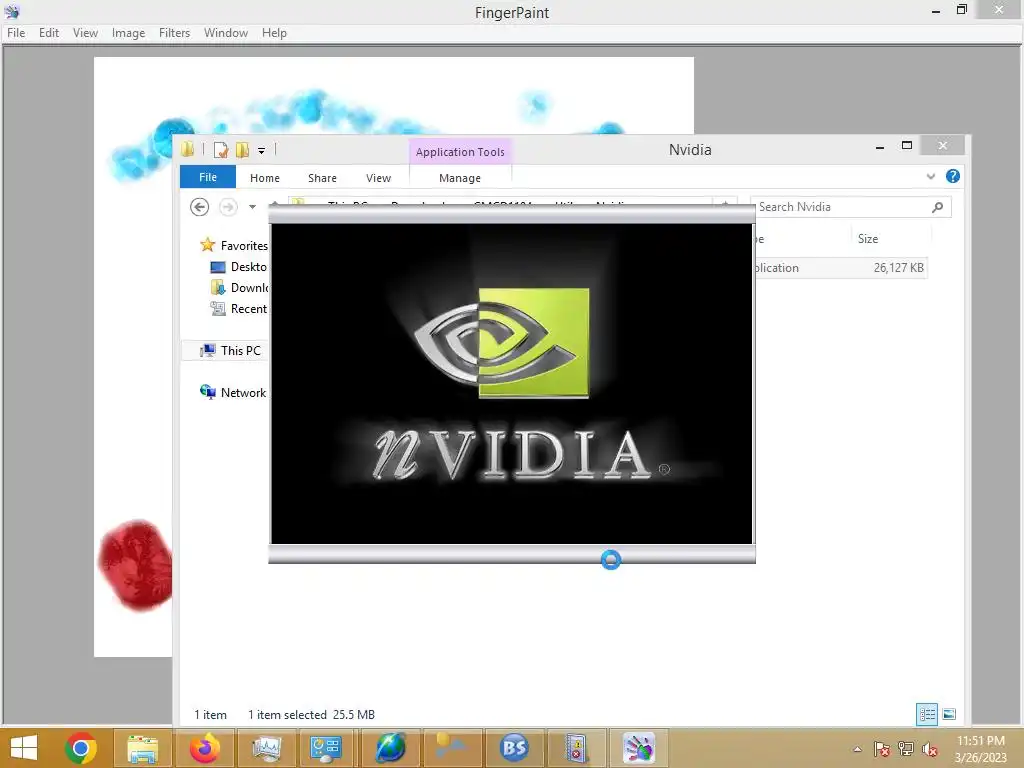Switch to FingerPaint via taskbar hand icon
Viewport: 1024px width, 768px height.
coord(638,748)
